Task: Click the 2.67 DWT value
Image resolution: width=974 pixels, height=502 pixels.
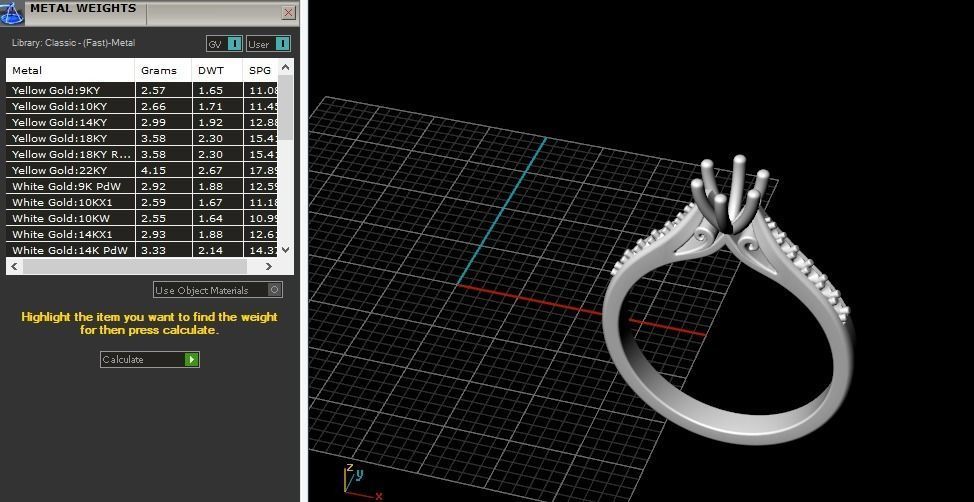Action: [210, 170]
